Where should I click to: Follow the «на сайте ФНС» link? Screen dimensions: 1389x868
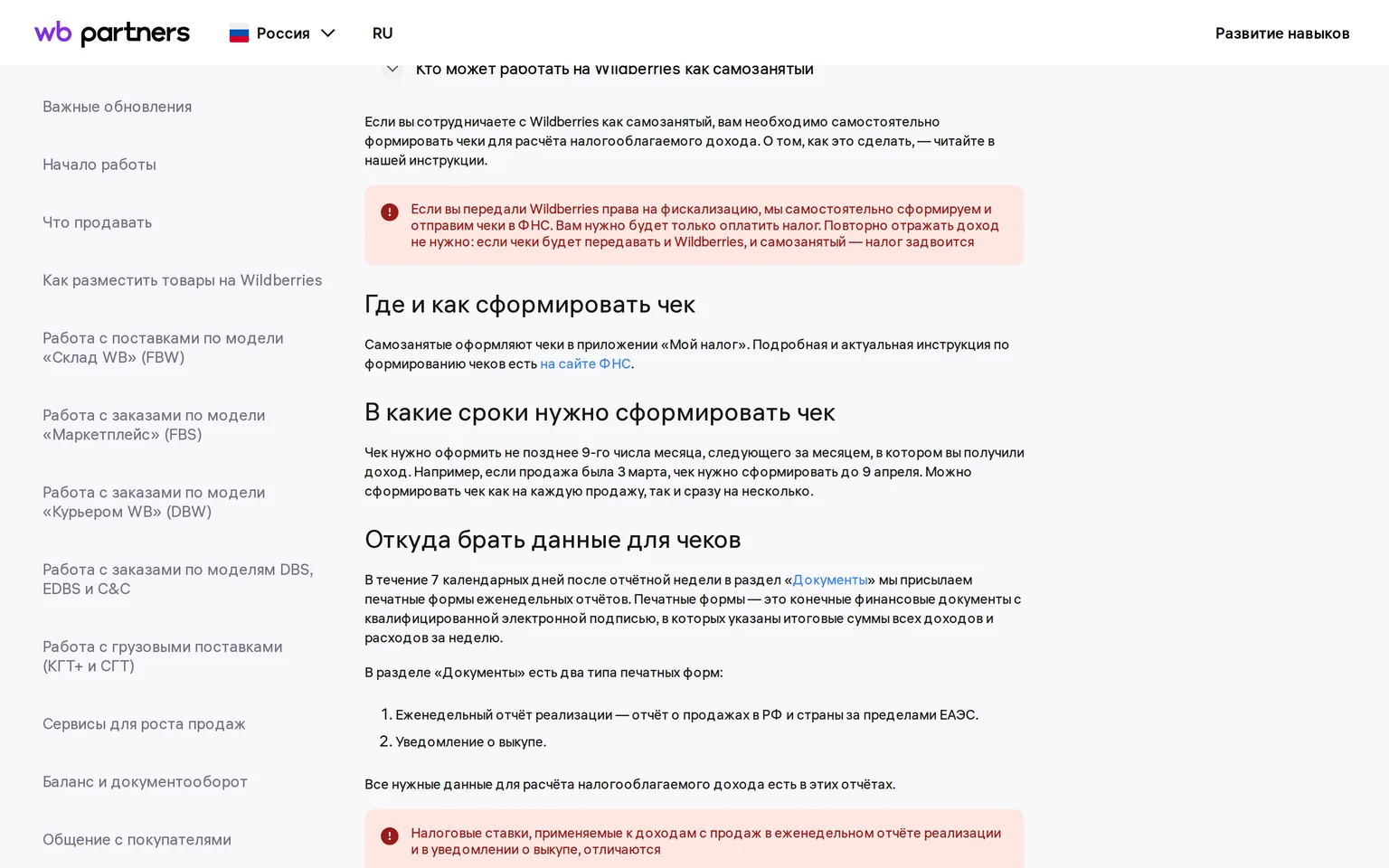coord(585,363)
